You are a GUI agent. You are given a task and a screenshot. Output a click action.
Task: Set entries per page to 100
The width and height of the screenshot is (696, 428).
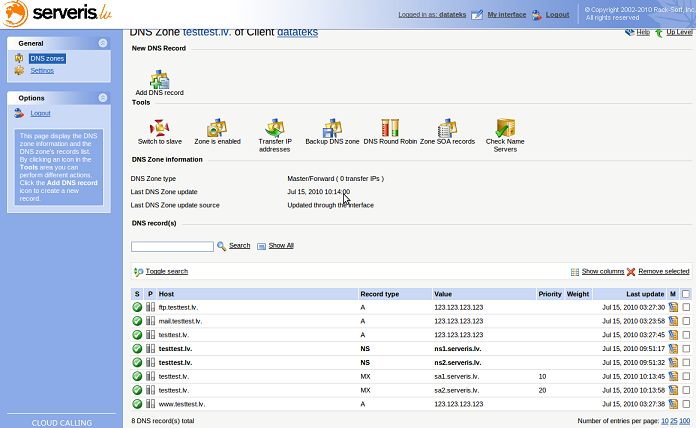[x=684, y=421]
